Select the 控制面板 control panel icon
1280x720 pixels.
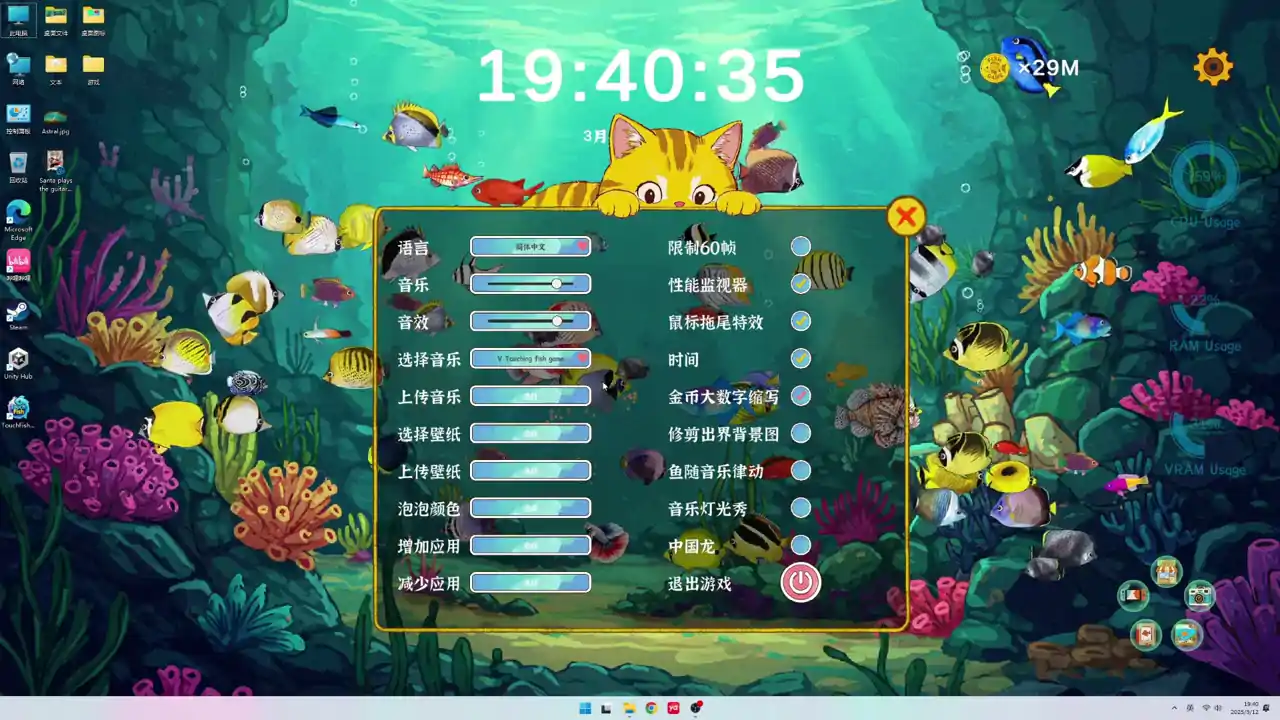(18, 118)
